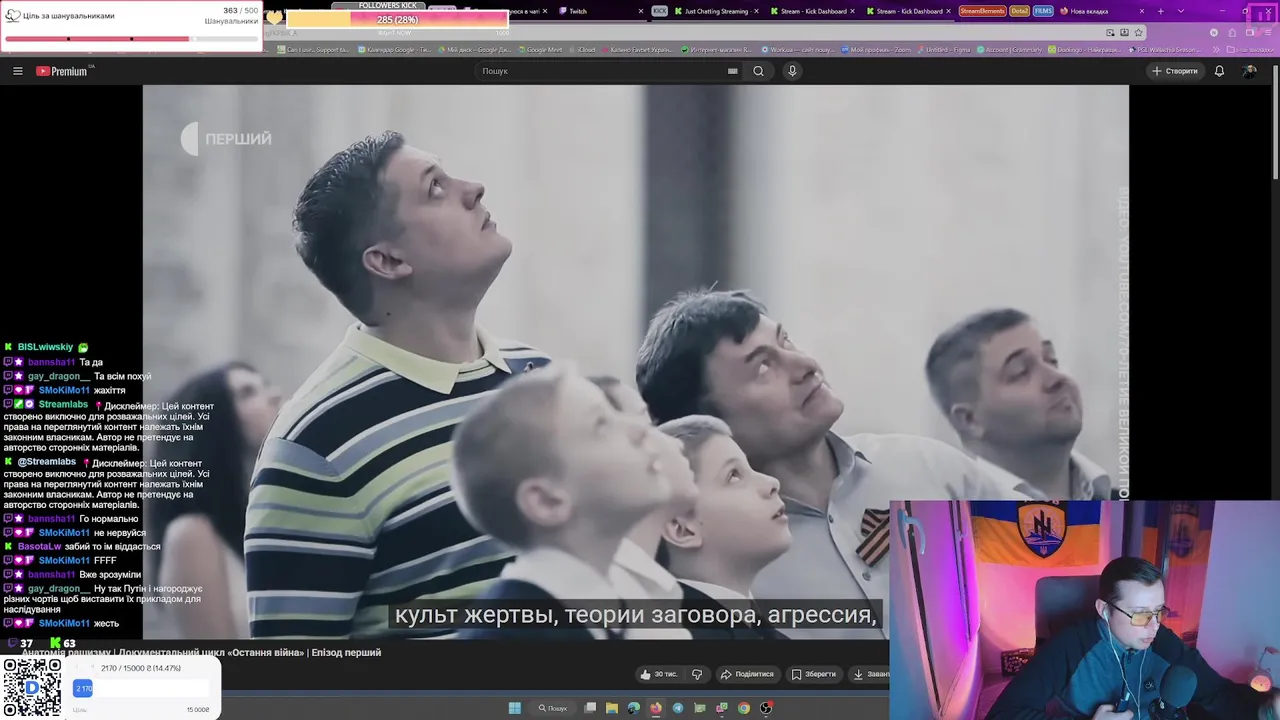Open Microsoft Edge from taskbar
1280x720 pixels.
[x=634, y=708]
